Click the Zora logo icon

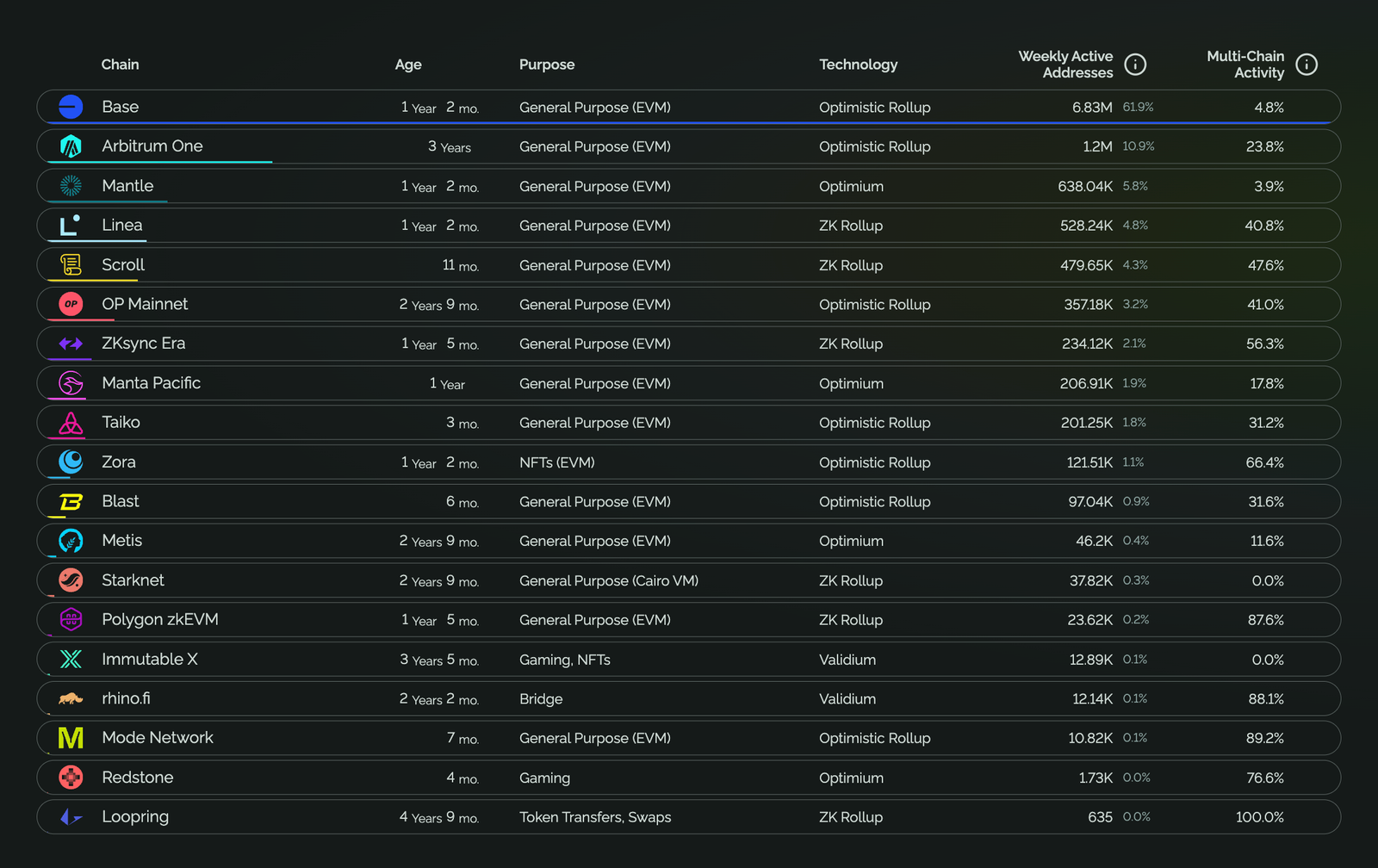(71, 462)
